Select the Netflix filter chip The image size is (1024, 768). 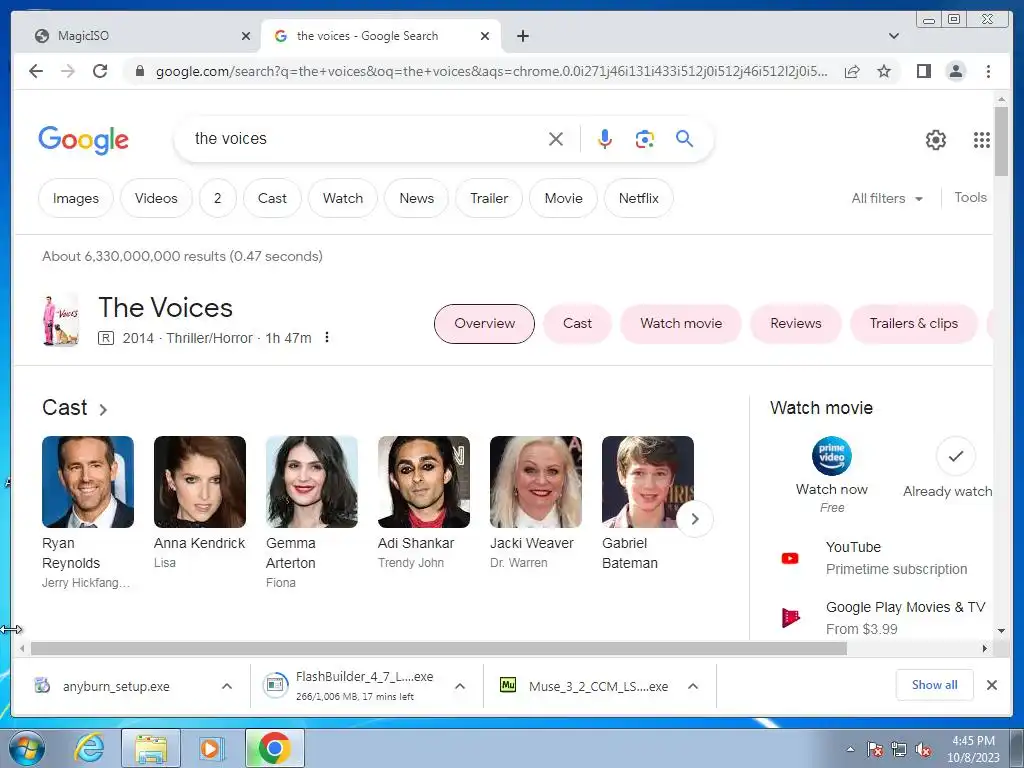(x=639, y=199)
